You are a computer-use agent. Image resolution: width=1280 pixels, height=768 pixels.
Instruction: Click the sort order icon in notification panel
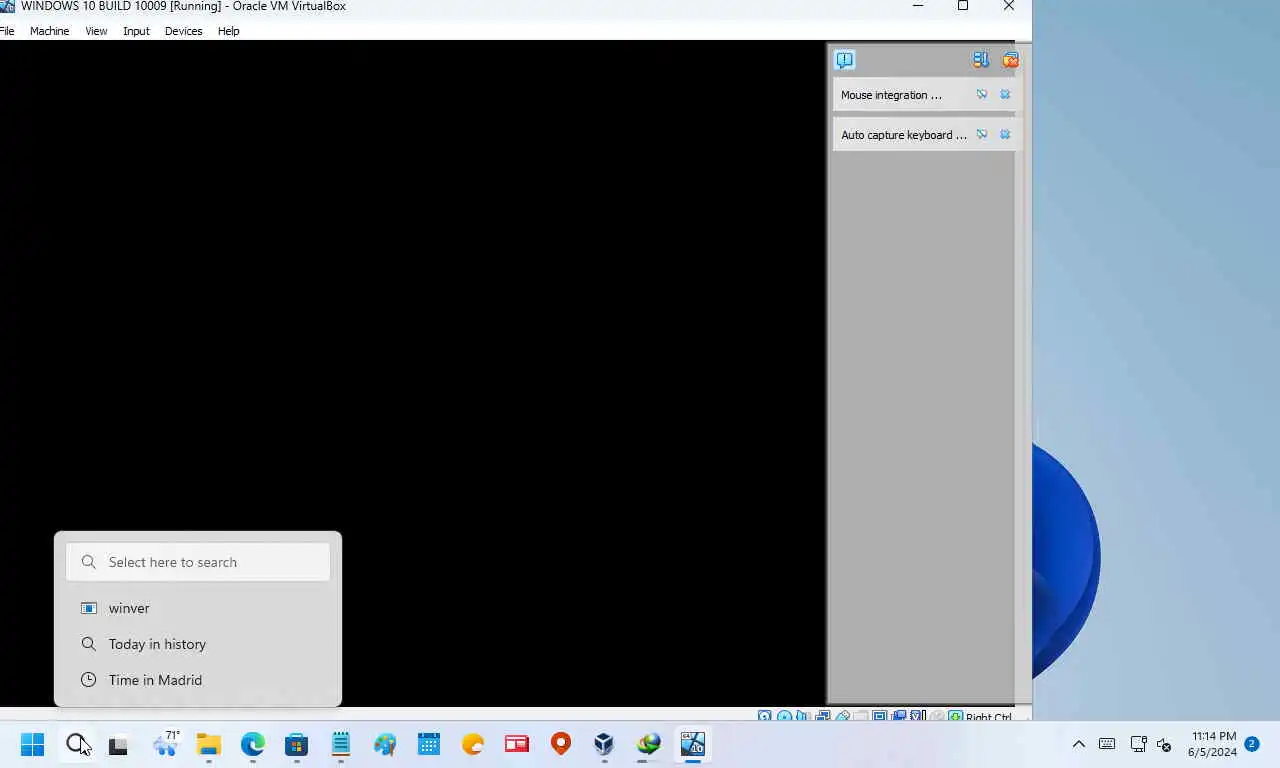pyautogui.click(x=981, y=60)
